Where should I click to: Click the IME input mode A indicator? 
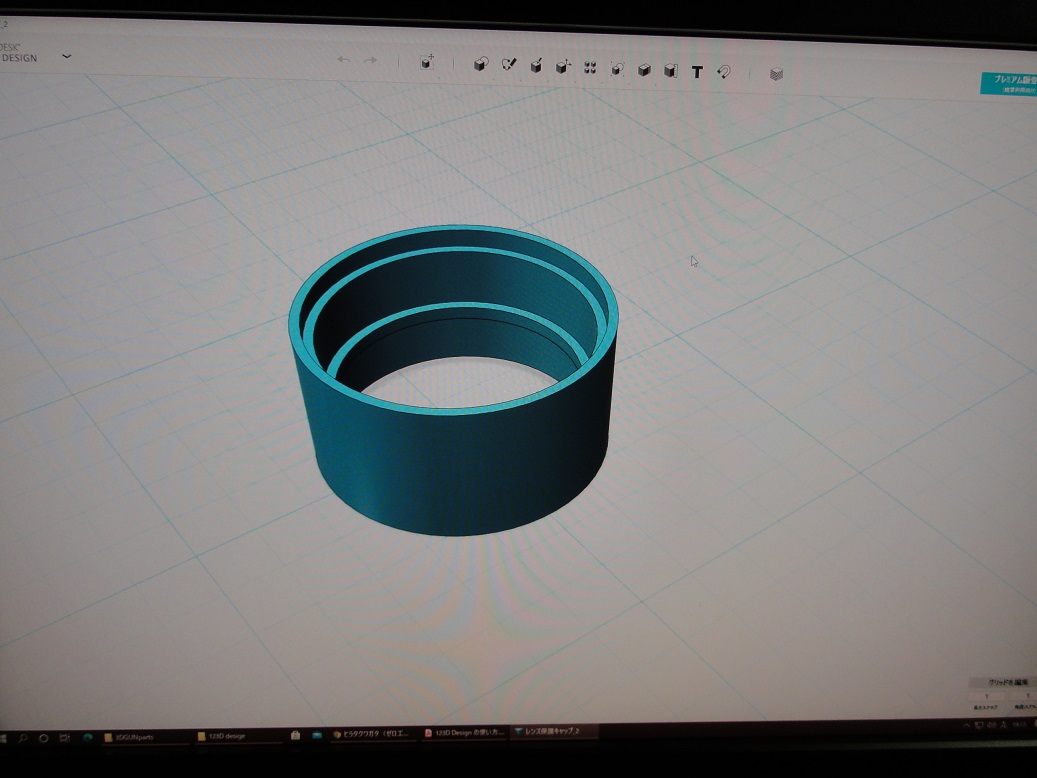pos(1003,725)
